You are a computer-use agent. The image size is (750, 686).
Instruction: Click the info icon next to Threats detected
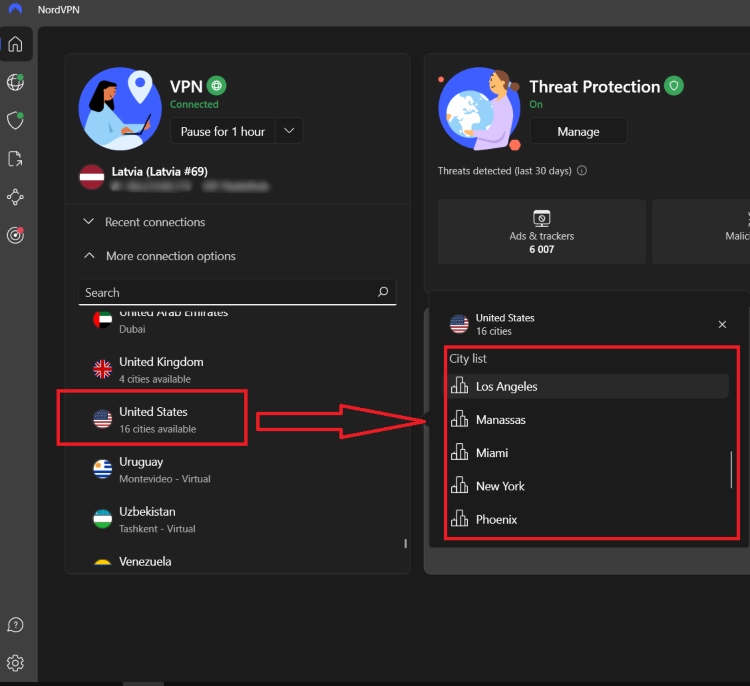pyautogui.click(x=582, y=171)
